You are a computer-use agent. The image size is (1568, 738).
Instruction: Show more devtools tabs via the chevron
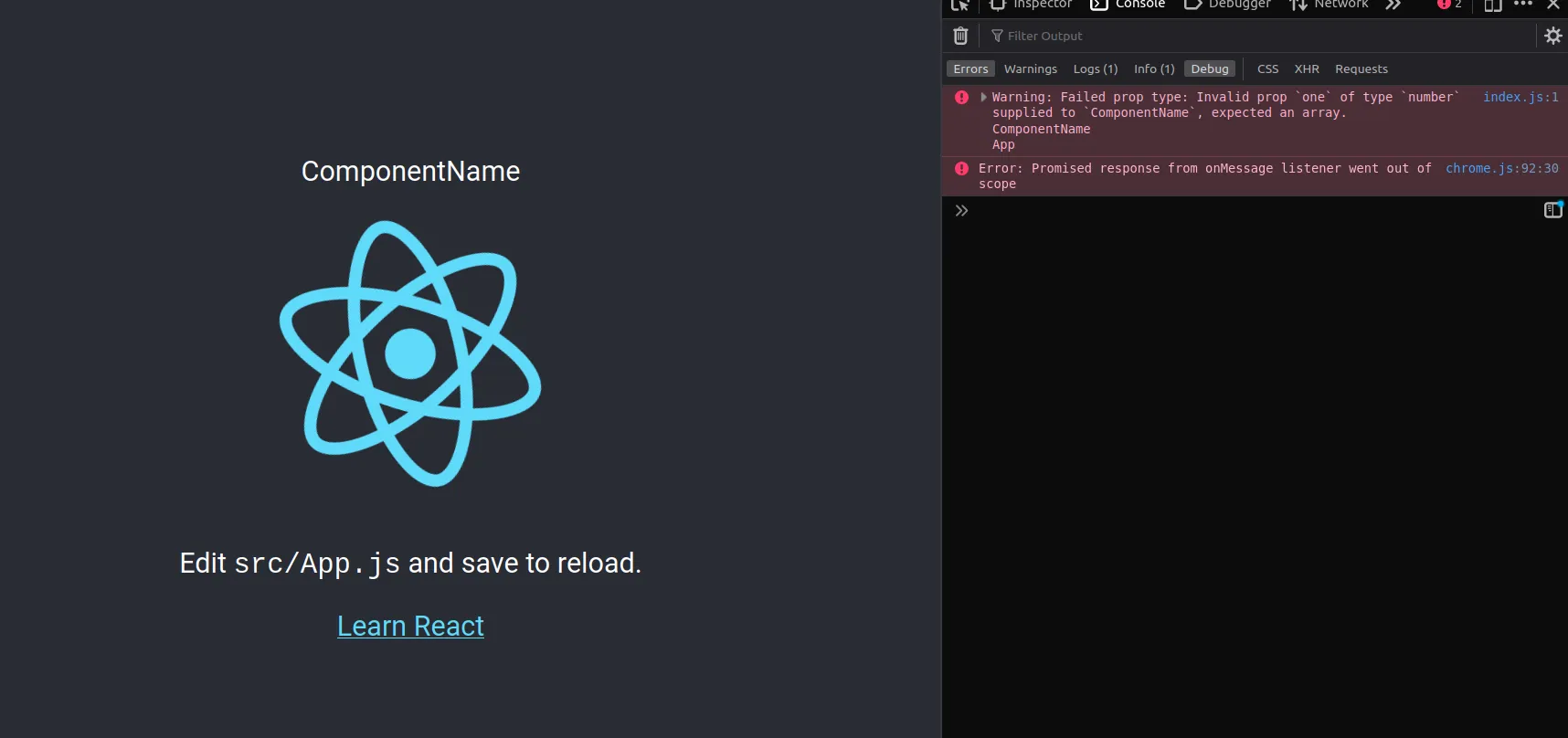(x=1393, y=5)
